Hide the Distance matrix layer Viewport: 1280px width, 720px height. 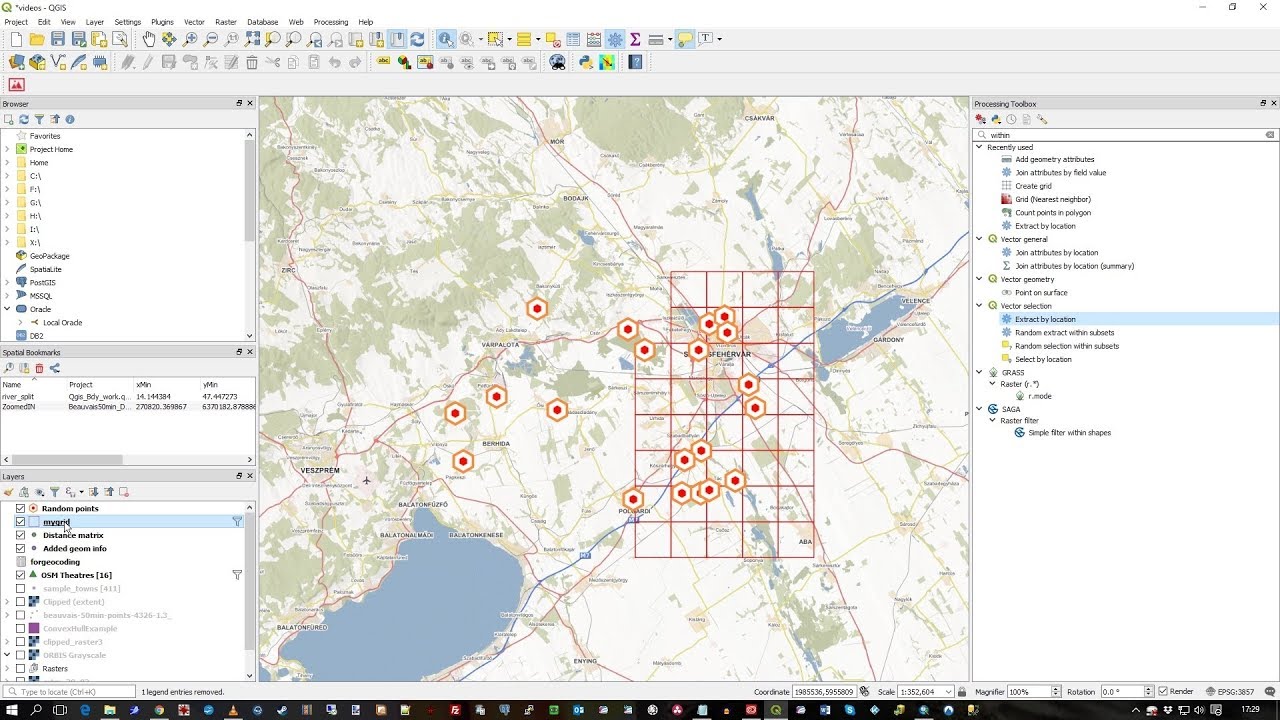[20, 535]
